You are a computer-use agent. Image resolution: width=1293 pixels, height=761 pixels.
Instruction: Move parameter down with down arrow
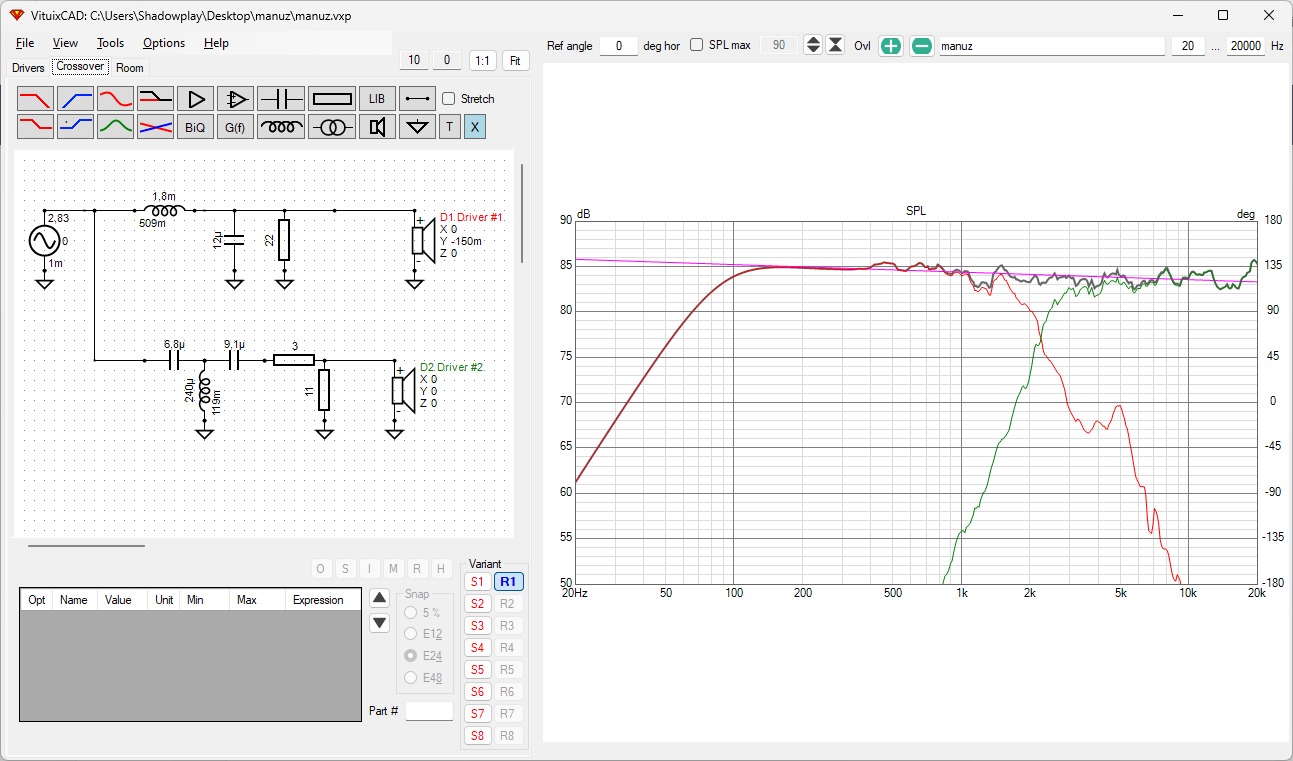(x=379, y=623)
